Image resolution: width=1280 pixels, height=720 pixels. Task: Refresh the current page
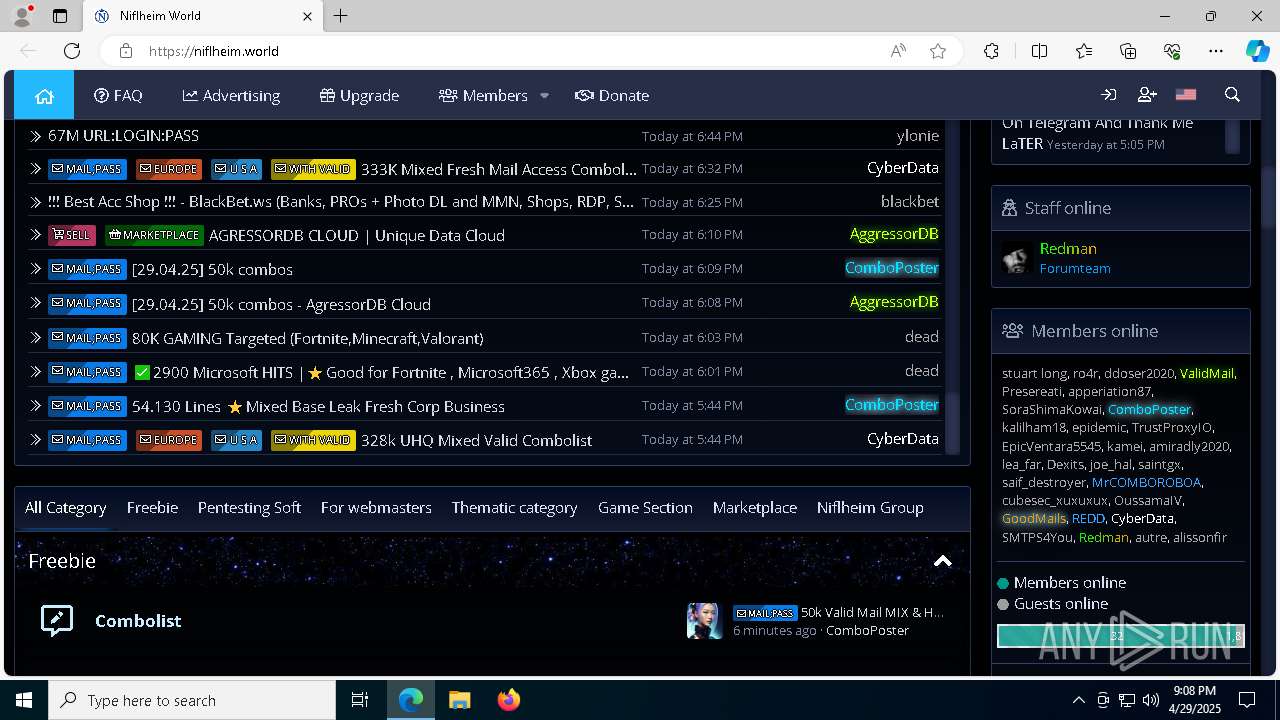coord(72,51)
